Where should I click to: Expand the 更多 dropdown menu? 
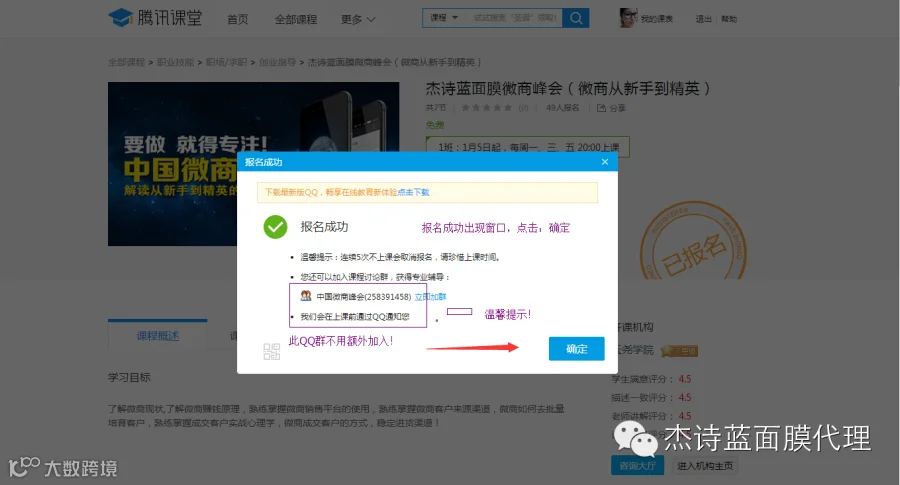[x=358, y=19]
